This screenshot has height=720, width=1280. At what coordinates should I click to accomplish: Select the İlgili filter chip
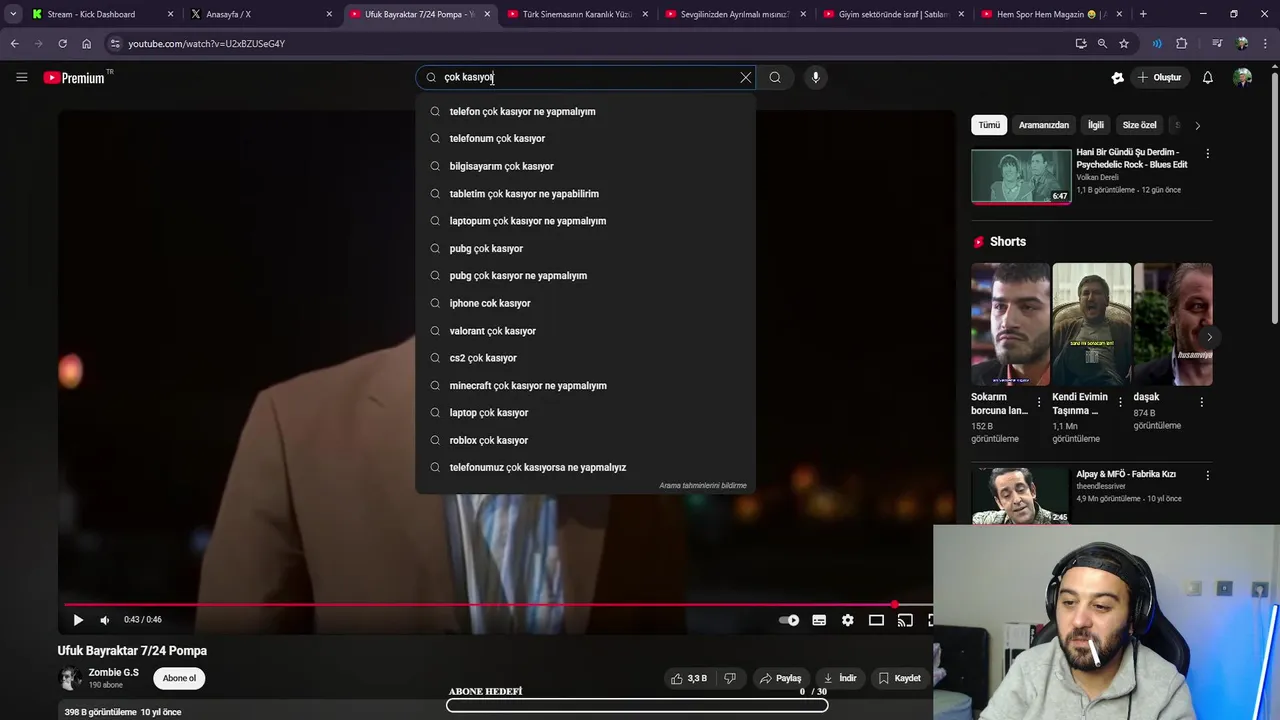1096,125
